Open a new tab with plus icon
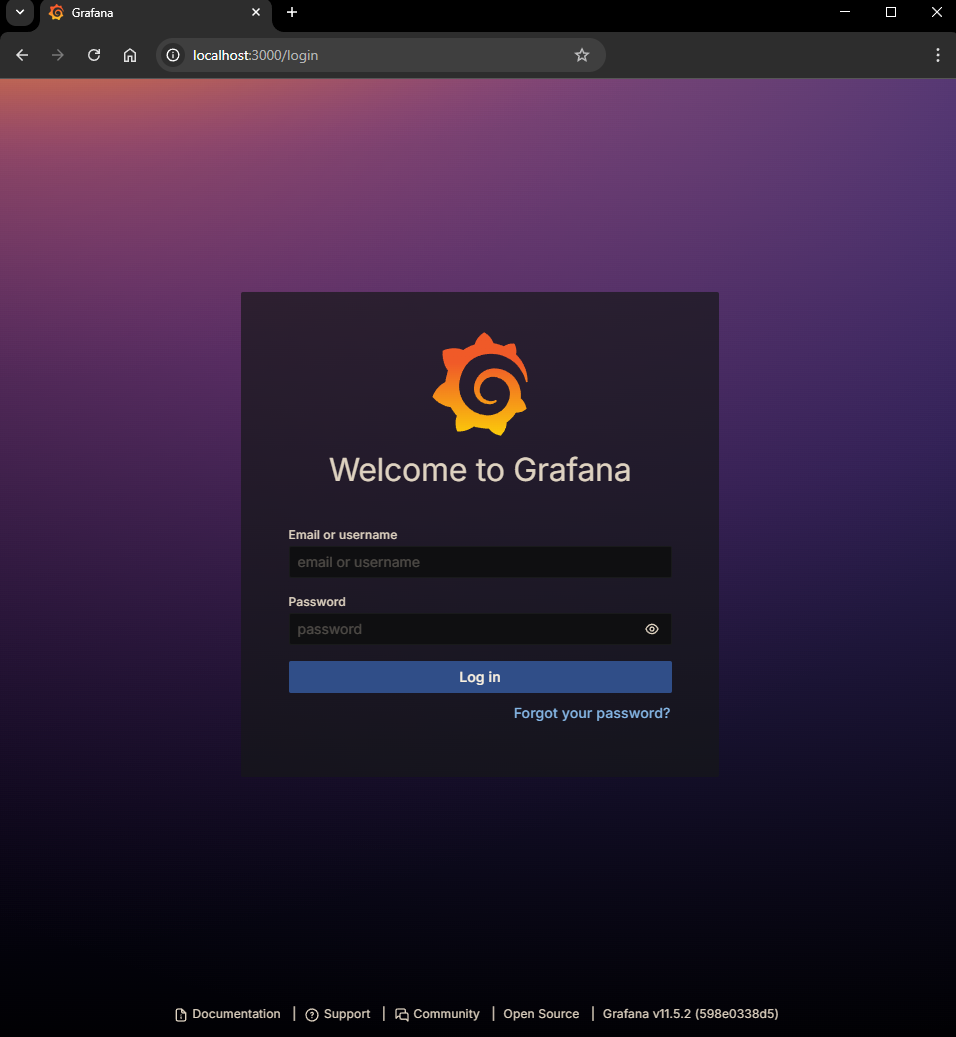The image size is (956, 1037). coord(292,13)
